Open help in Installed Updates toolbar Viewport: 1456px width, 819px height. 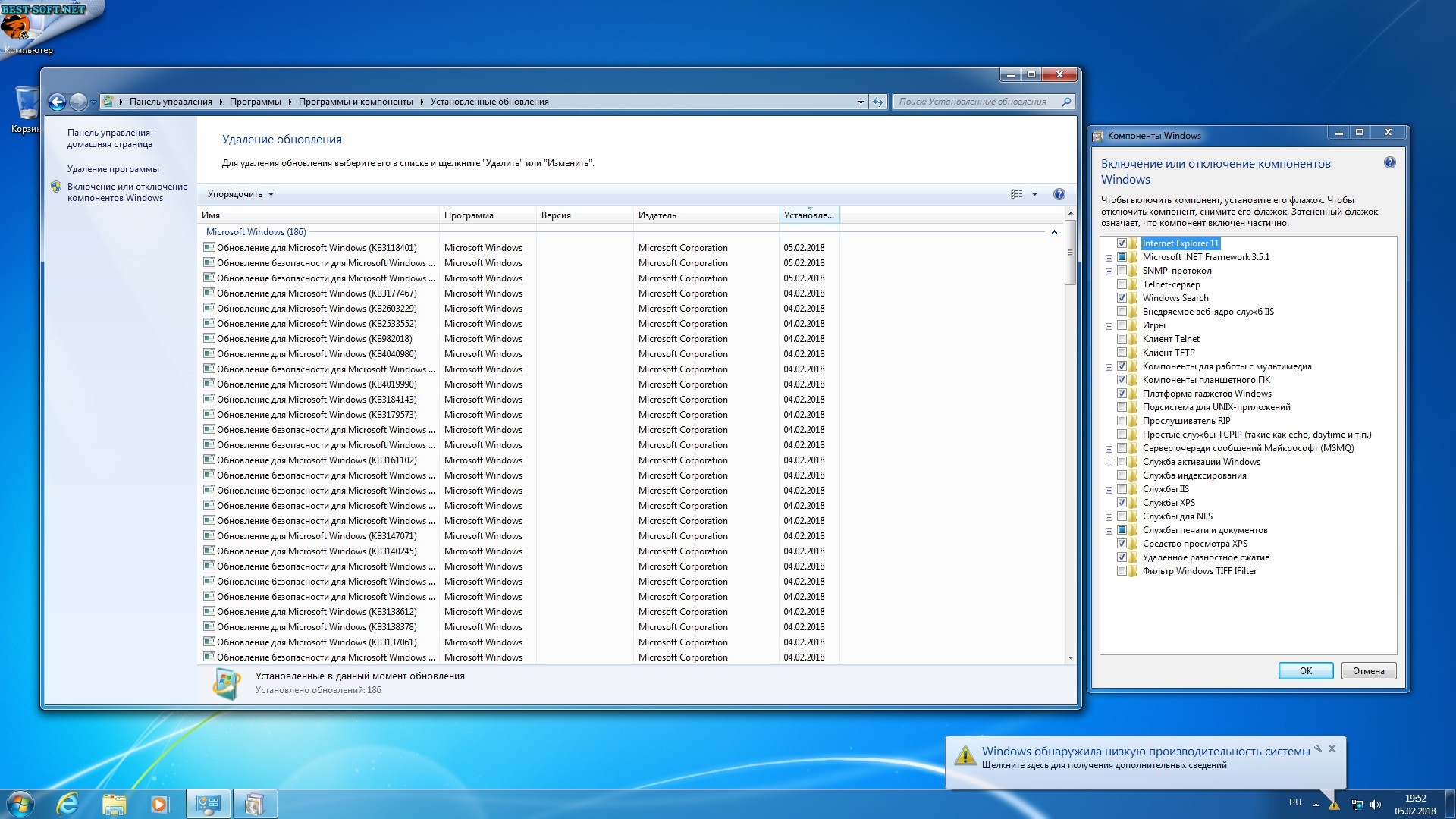click(x=1059, y=194)
